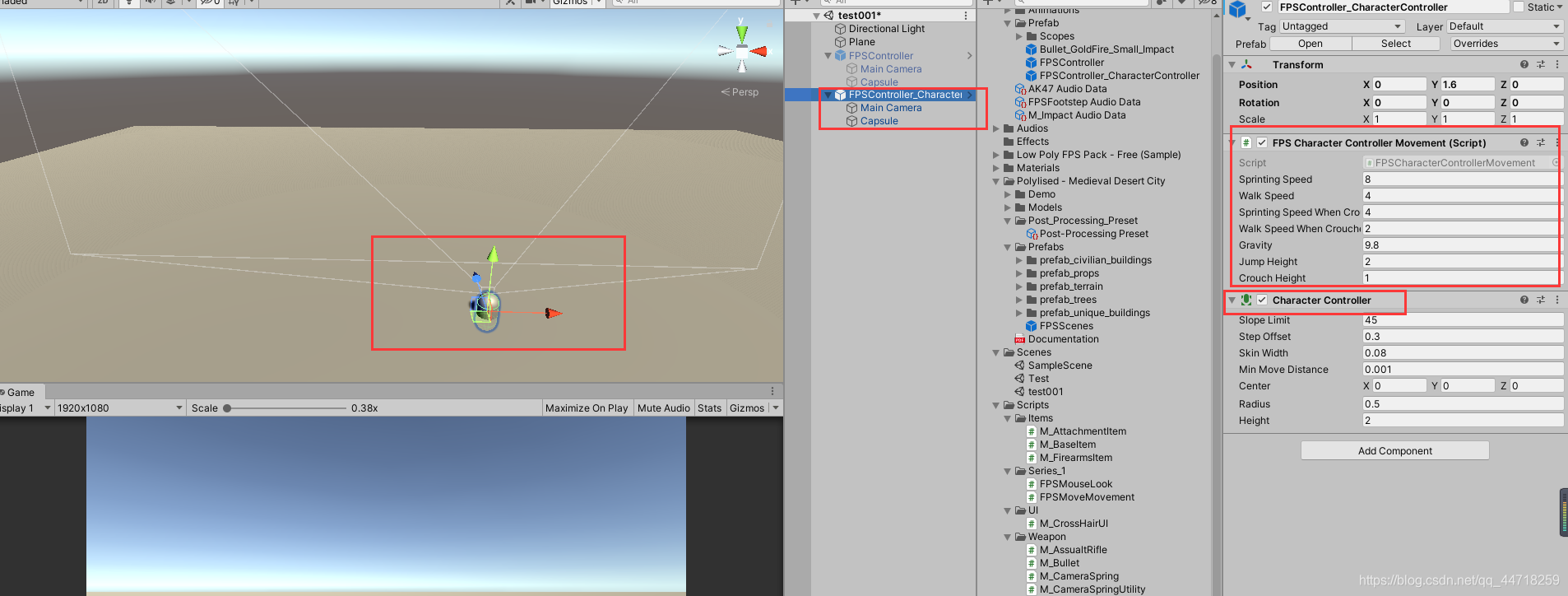Screen dimensions: 1568x596
Task: Open Transform component kebab menu
Action: pos(1557,64)
